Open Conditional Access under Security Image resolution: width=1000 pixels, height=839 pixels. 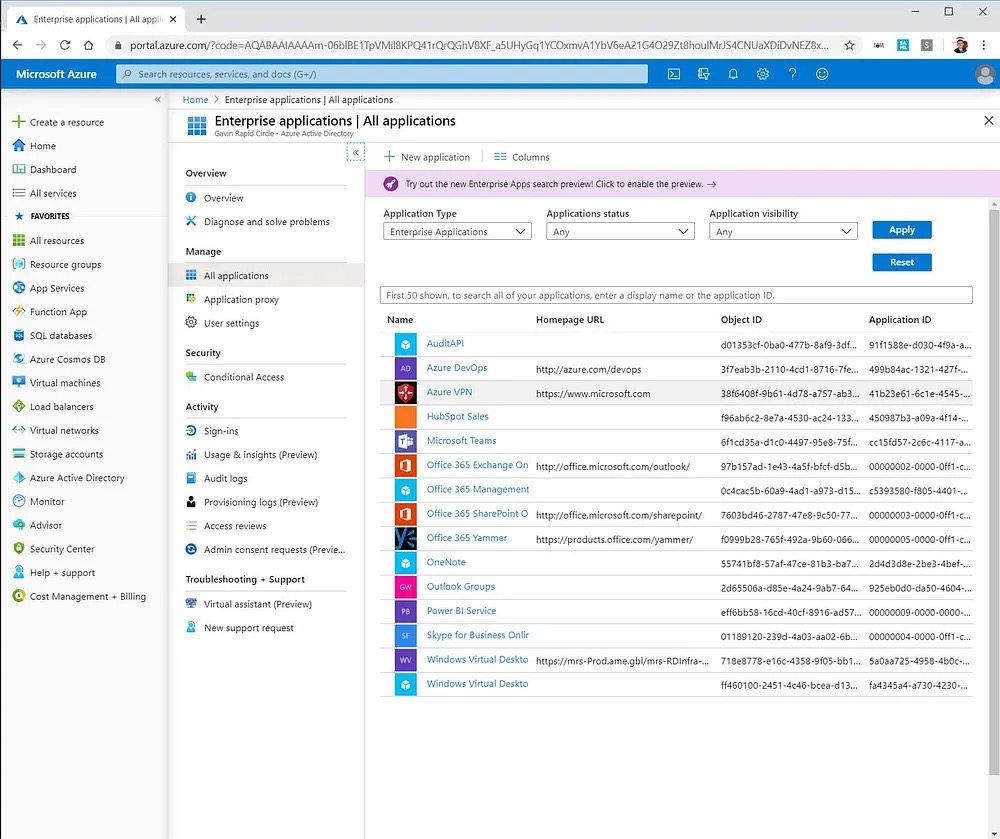244,377
